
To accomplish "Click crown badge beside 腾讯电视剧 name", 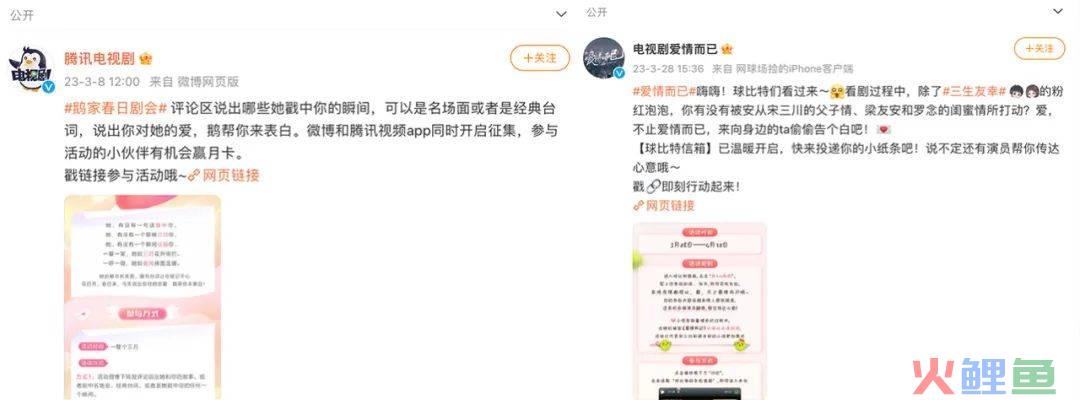I will point(146,59).
